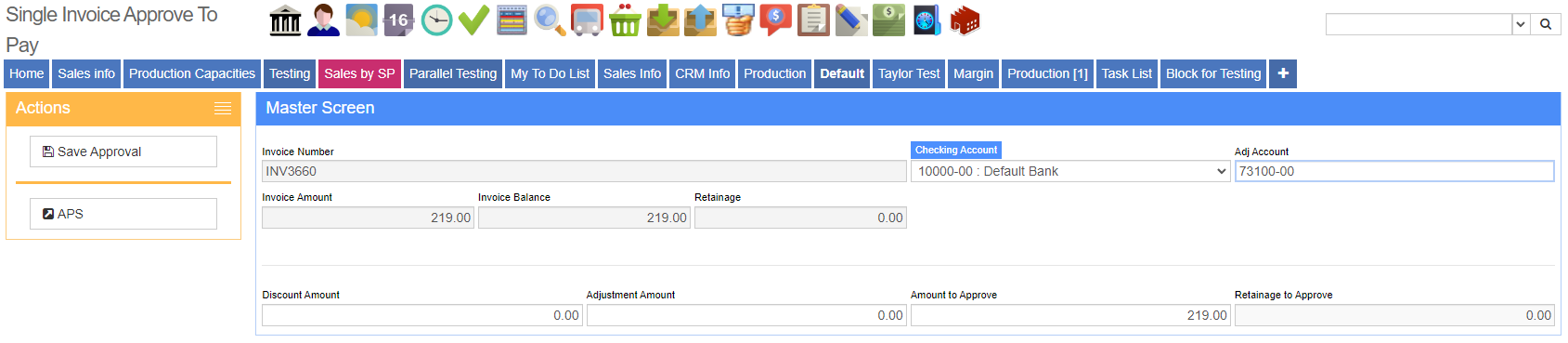Click the Invoice Balance field
This screenshot has height=343, width=1568.
pos(584,218)
